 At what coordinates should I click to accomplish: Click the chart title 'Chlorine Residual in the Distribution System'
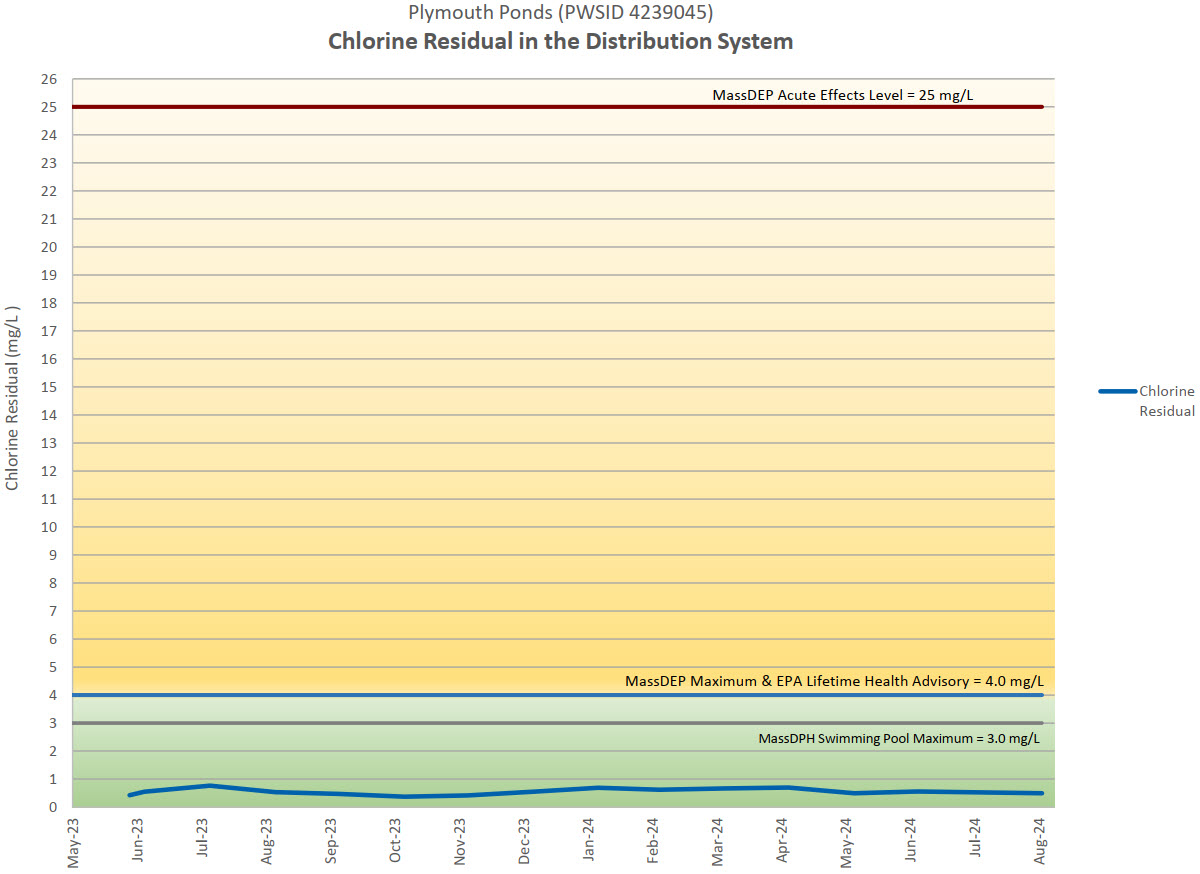pyautogui.click(x=560, y=42)
